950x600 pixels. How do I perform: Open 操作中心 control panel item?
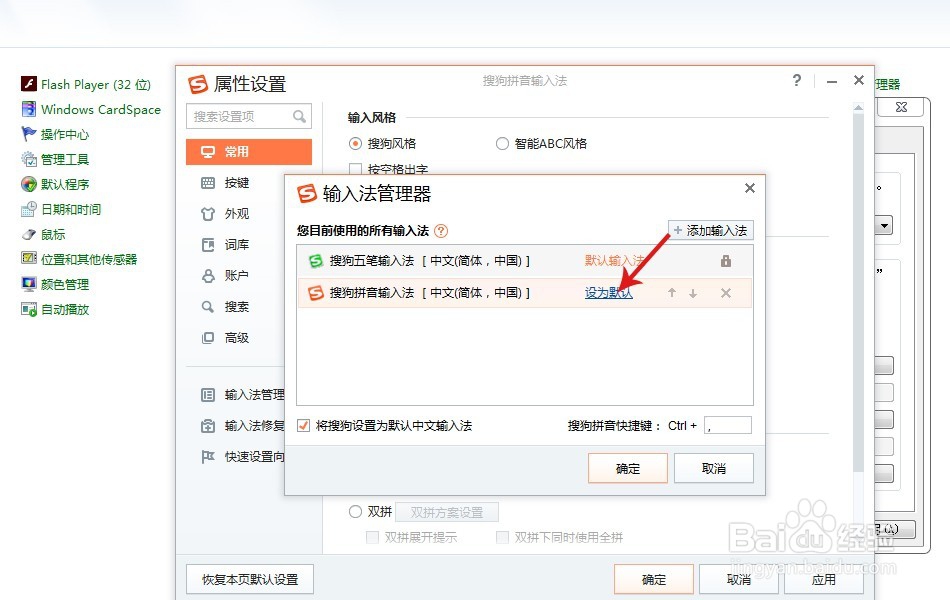click(55, 134)
